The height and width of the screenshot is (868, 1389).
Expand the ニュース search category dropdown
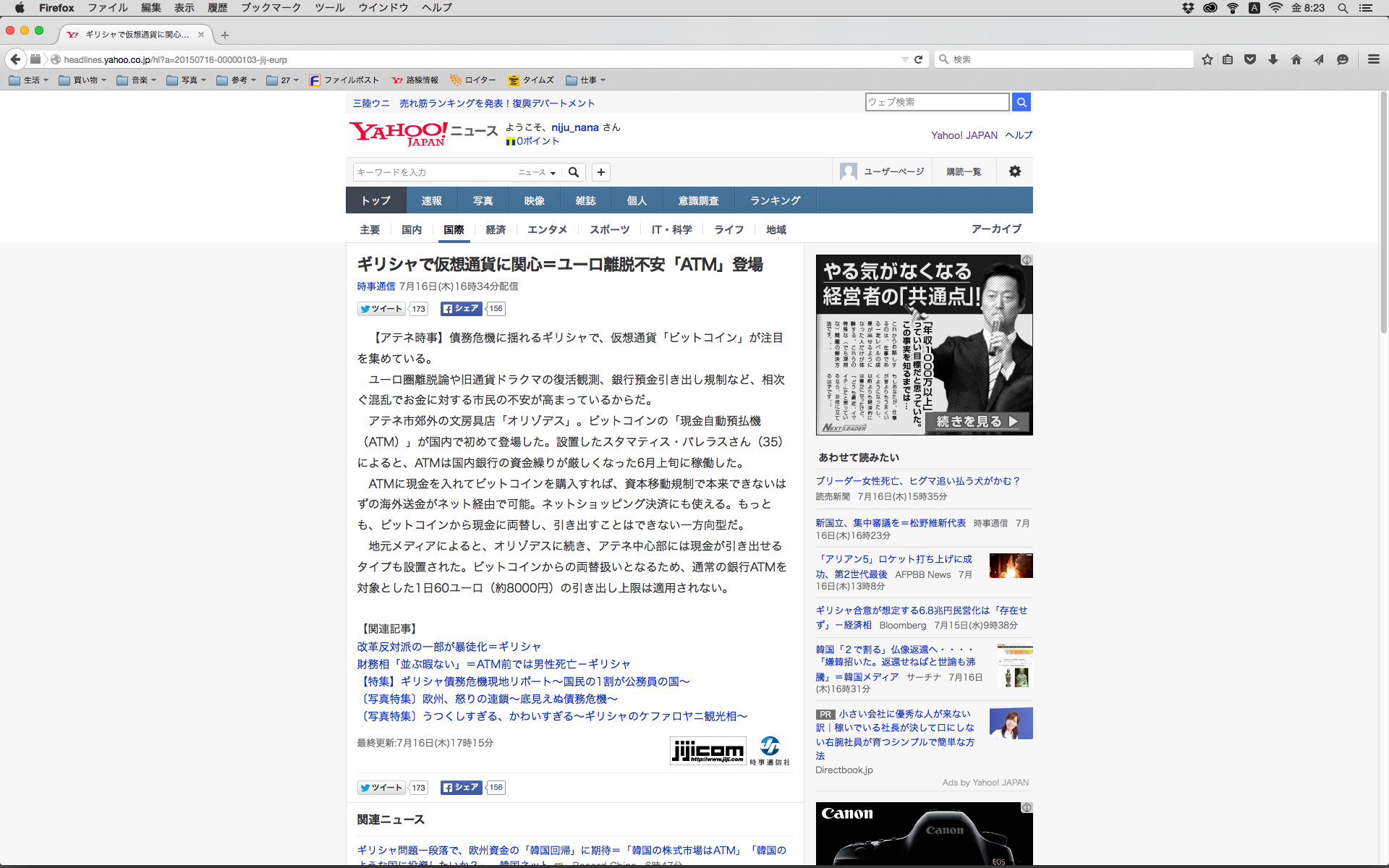pos(537,172)
